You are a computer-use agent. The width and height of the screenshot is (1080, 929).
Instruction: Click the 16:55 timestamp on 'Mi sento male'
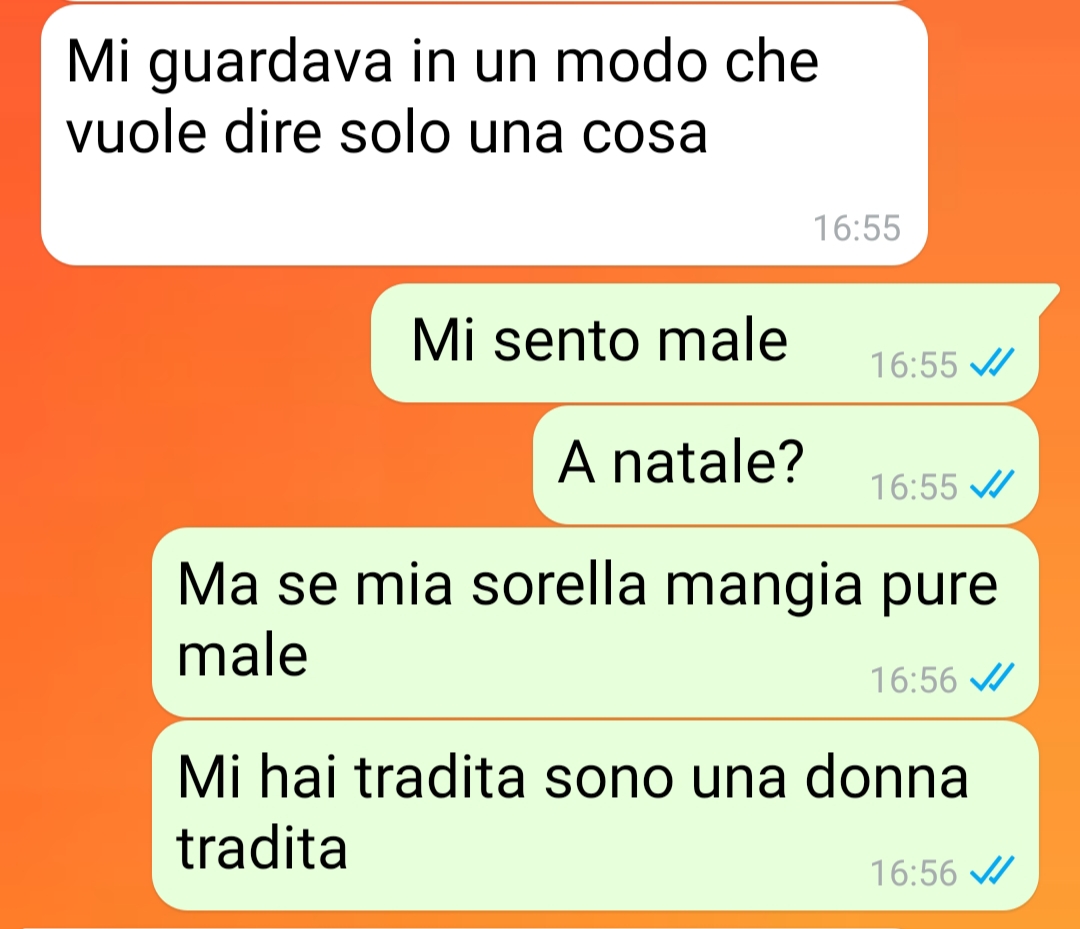pyautogui.click(x=914, y=364)
